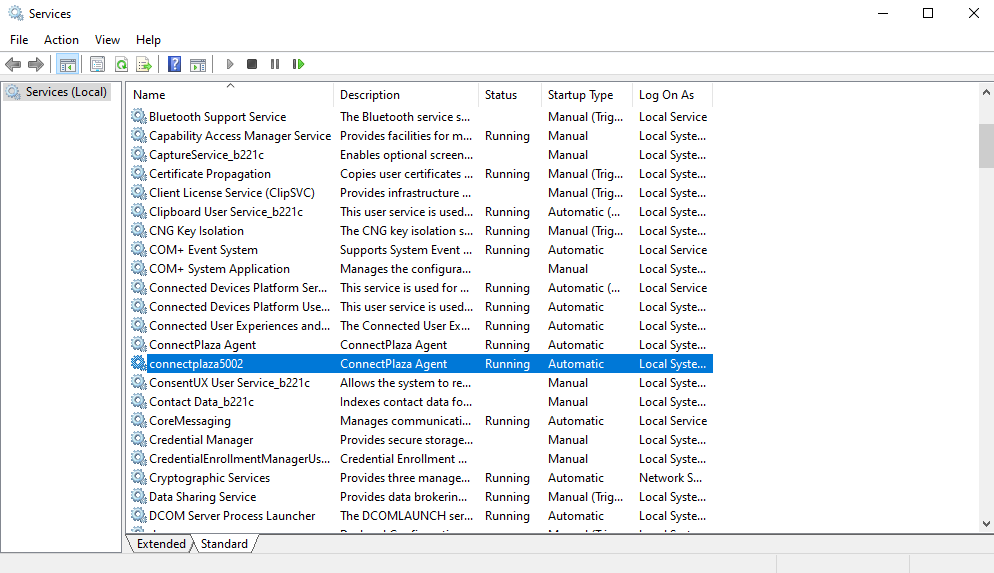The image size is (994, 573).
Task: Switch to the Extended tab
Action: coord(161,544)
